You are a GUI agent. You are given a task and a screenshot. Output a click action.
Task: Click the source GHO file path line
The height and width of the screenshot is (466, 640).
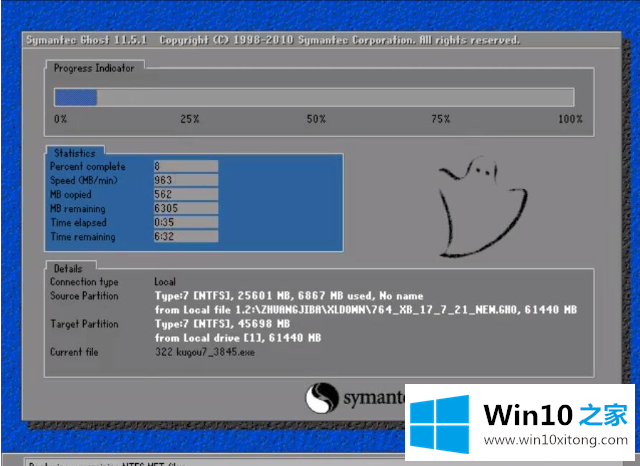tap(366, 310)
